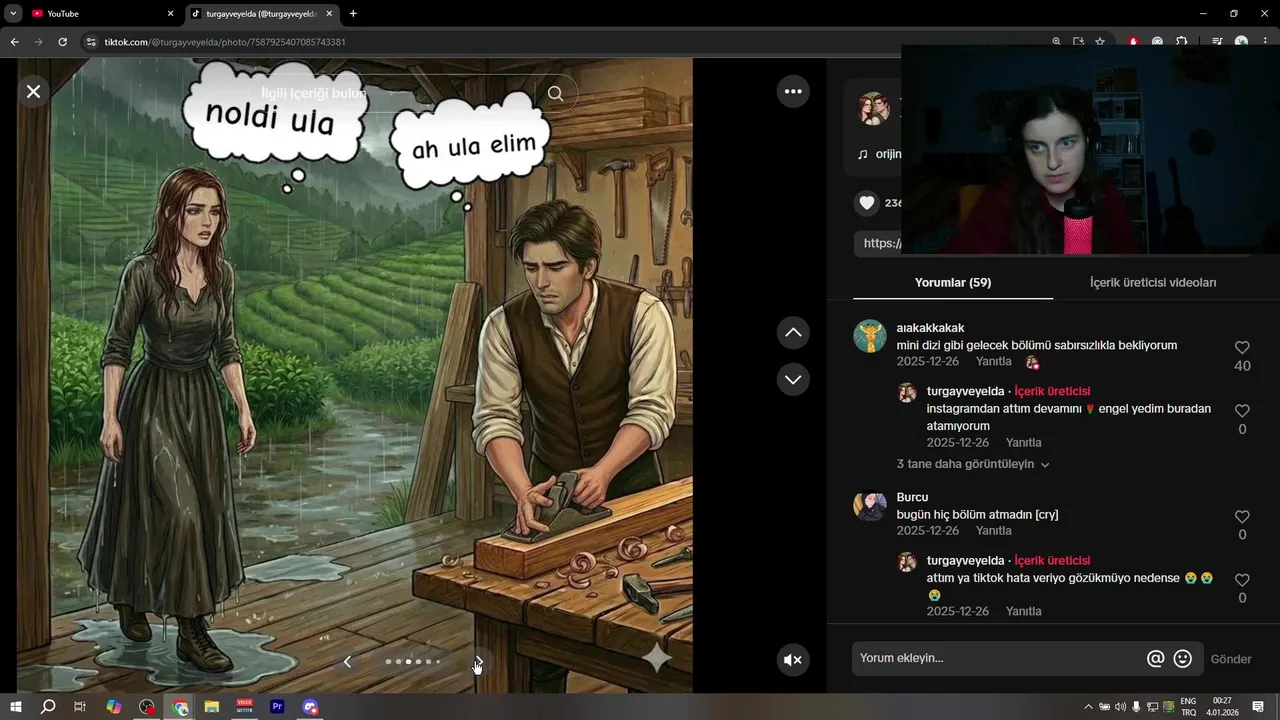Like turgayveyelda's 'attım ya tiktok' reply
Screen dimensions: 1280x720
pyautogui.click(x=1242, y=580)
